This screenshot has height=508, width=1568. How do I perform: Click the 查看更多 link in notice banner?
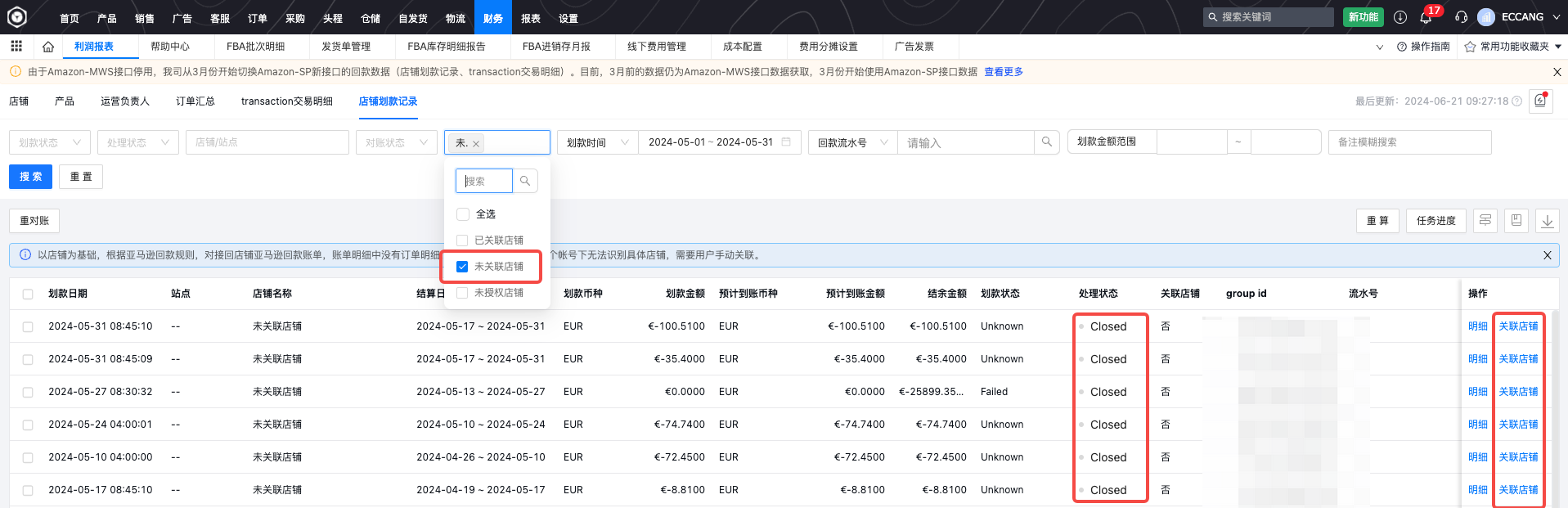click(1003, 72)
